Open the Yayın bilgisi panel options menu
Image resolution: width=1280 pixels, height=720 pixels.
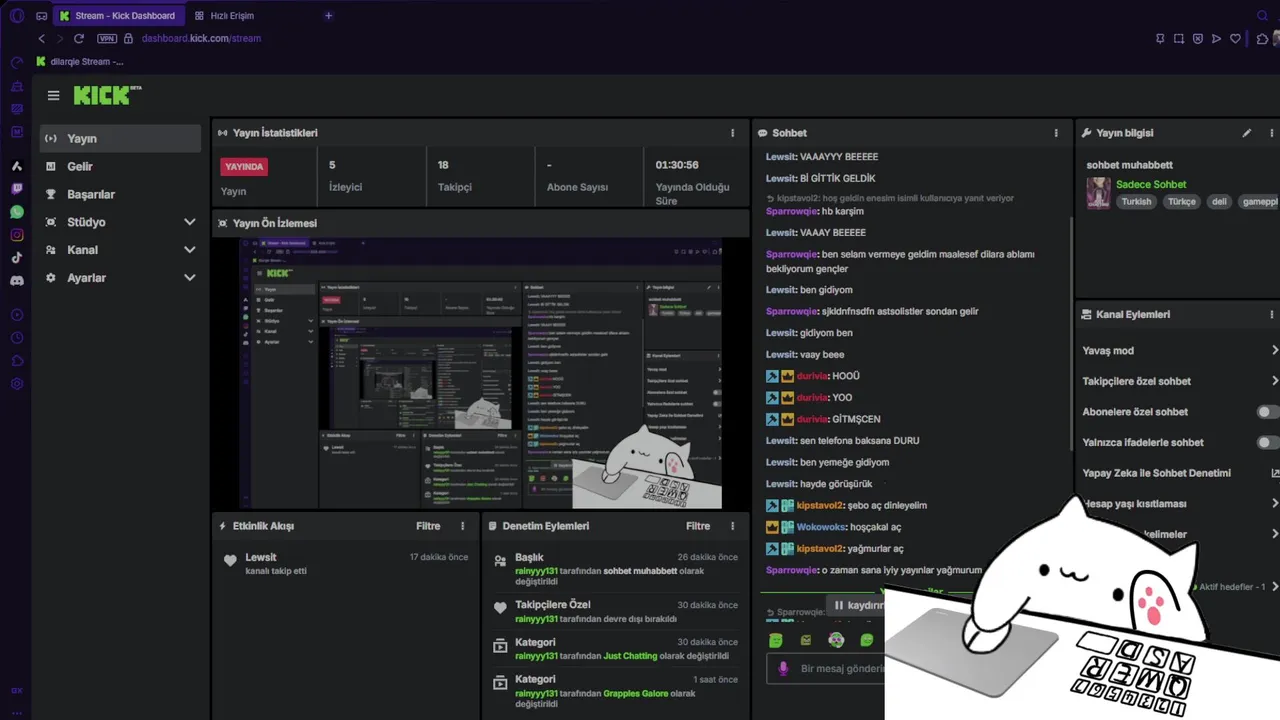tap(1274, 133)
